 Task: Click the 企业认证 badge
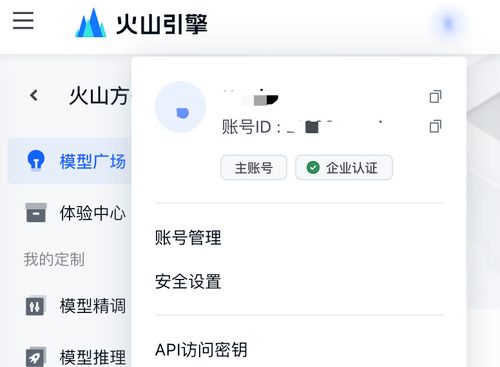click(344, 167)
